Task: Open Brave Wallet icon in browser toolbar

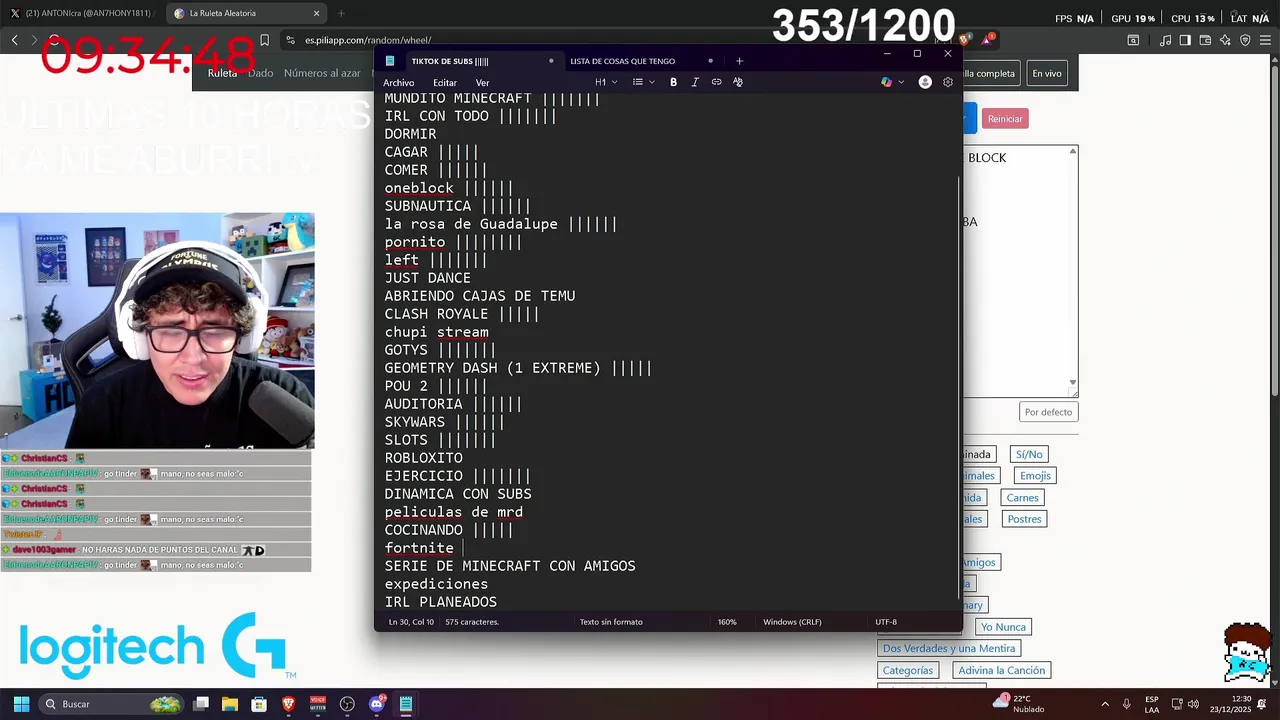Action: pos(1205,40)
